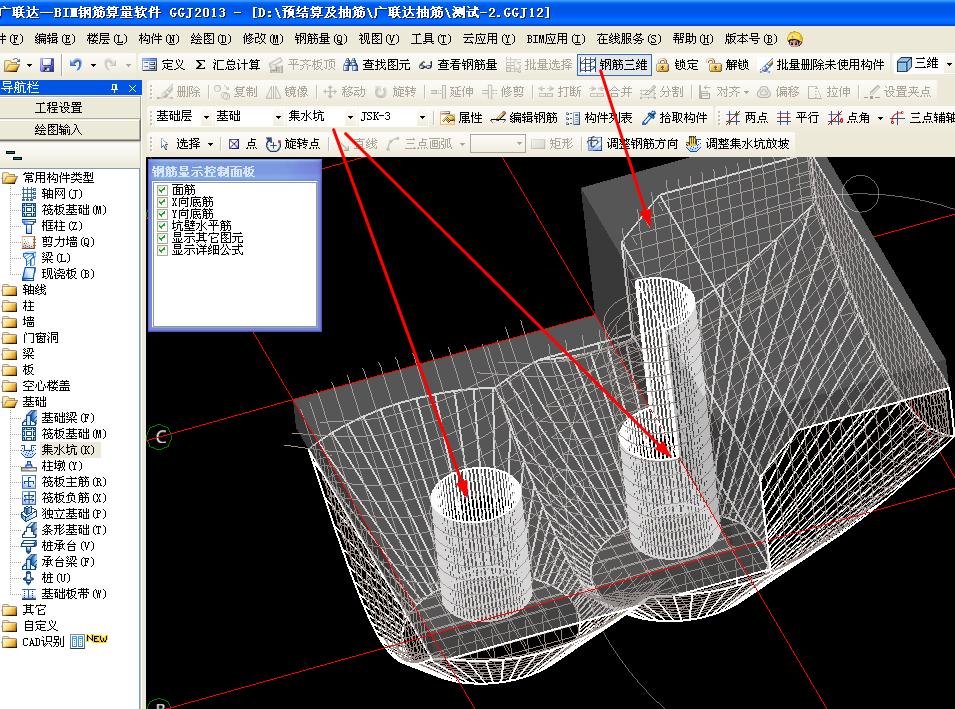Open 构件列表 component list
The height and width of the screenshot is (709, 955).
599,118
